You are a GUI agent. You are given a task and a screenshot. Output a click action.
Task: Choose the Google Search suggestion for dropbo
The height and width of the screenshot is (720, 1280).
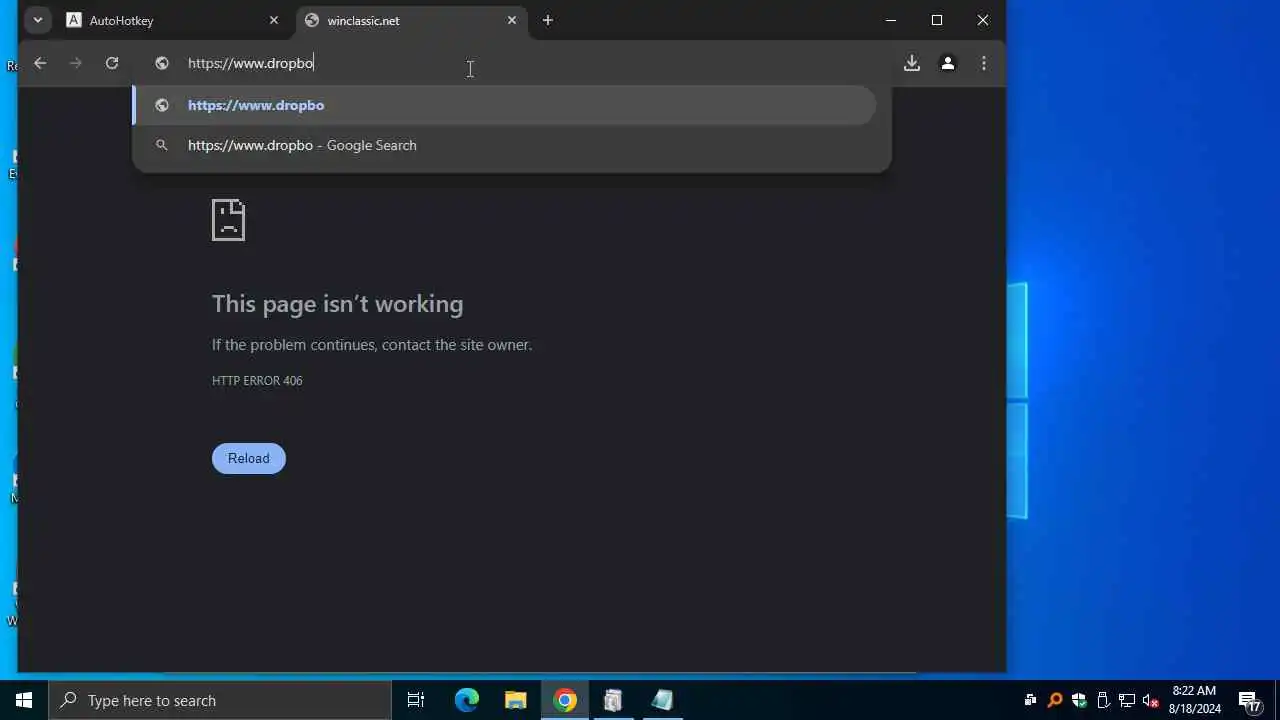click(505, 145)
